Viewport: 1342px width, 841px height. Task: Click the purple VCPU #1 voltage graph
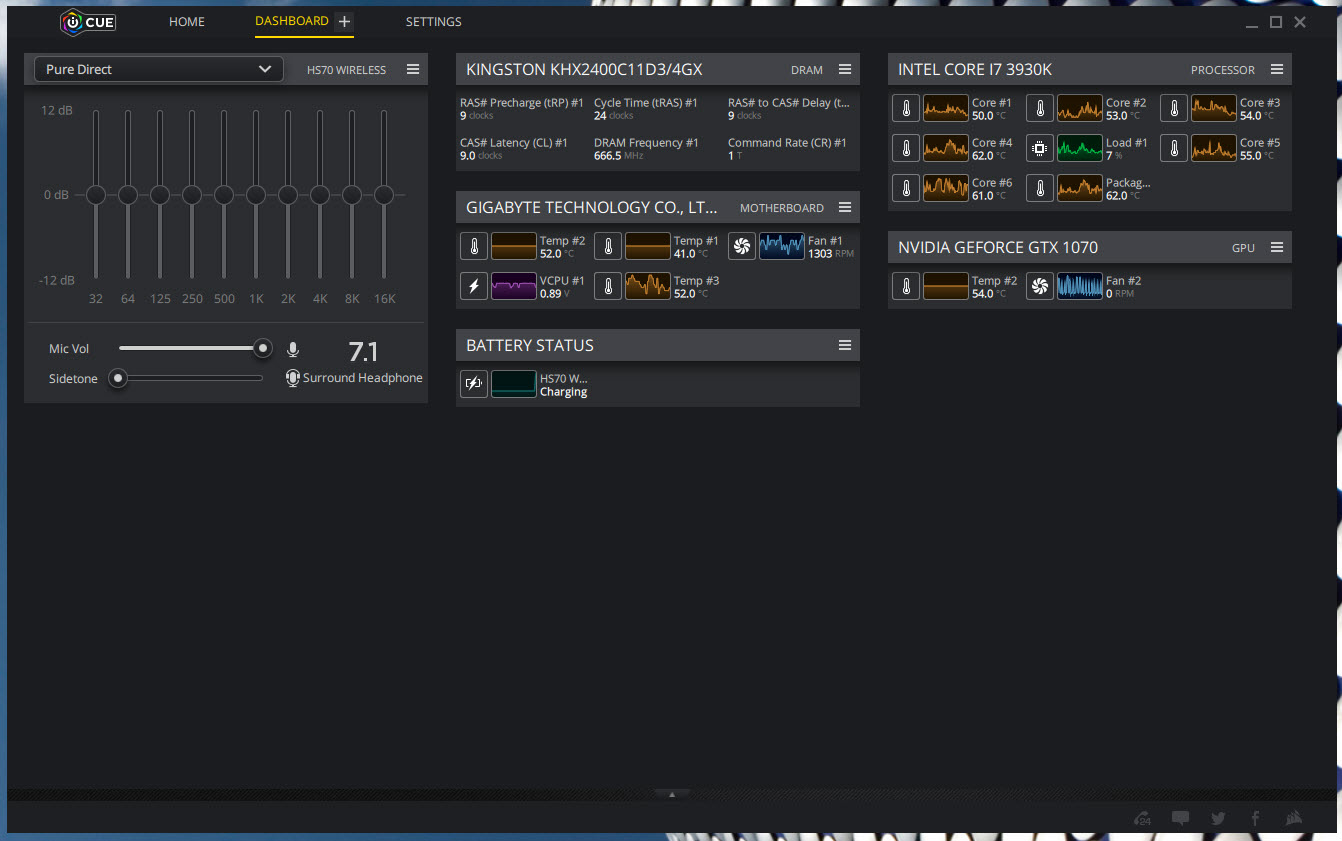(514, 286)
